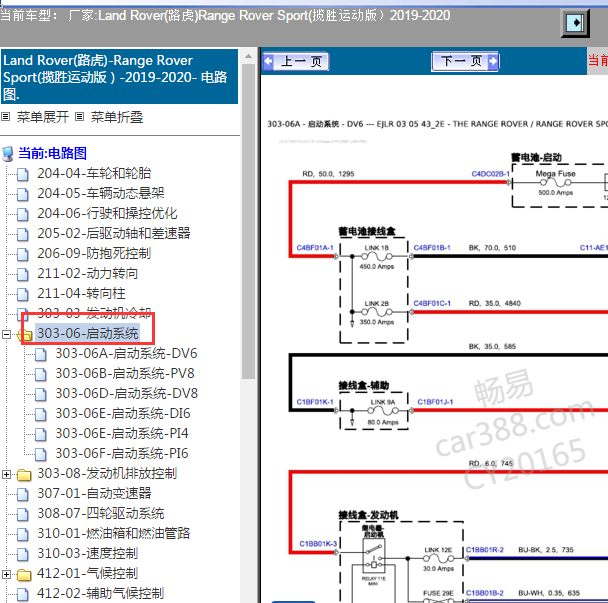Click the tree panel scrollbar thumb

(x=248, y=221)
